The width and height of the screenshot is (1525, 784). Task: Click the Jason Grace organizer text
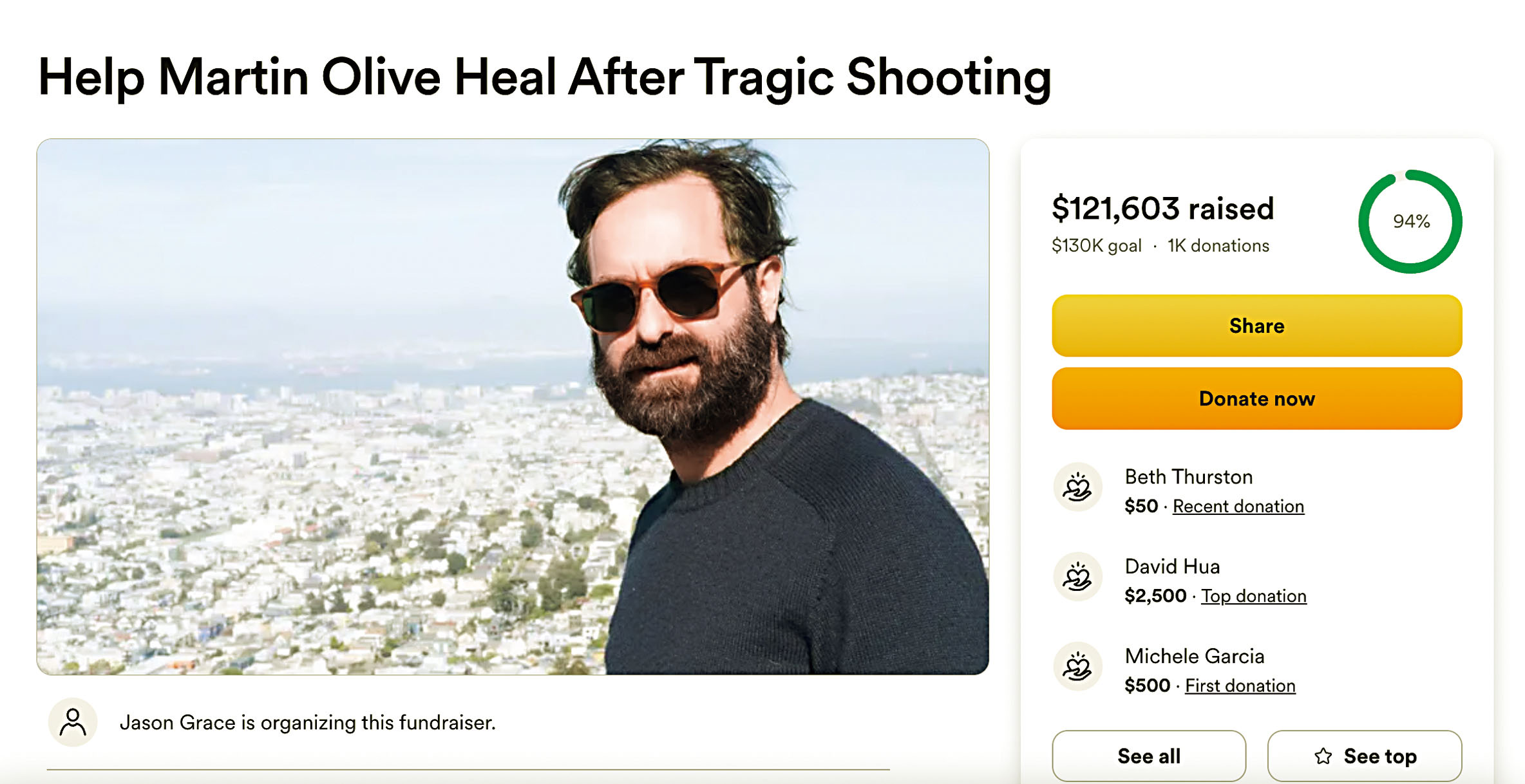point(307,723)
